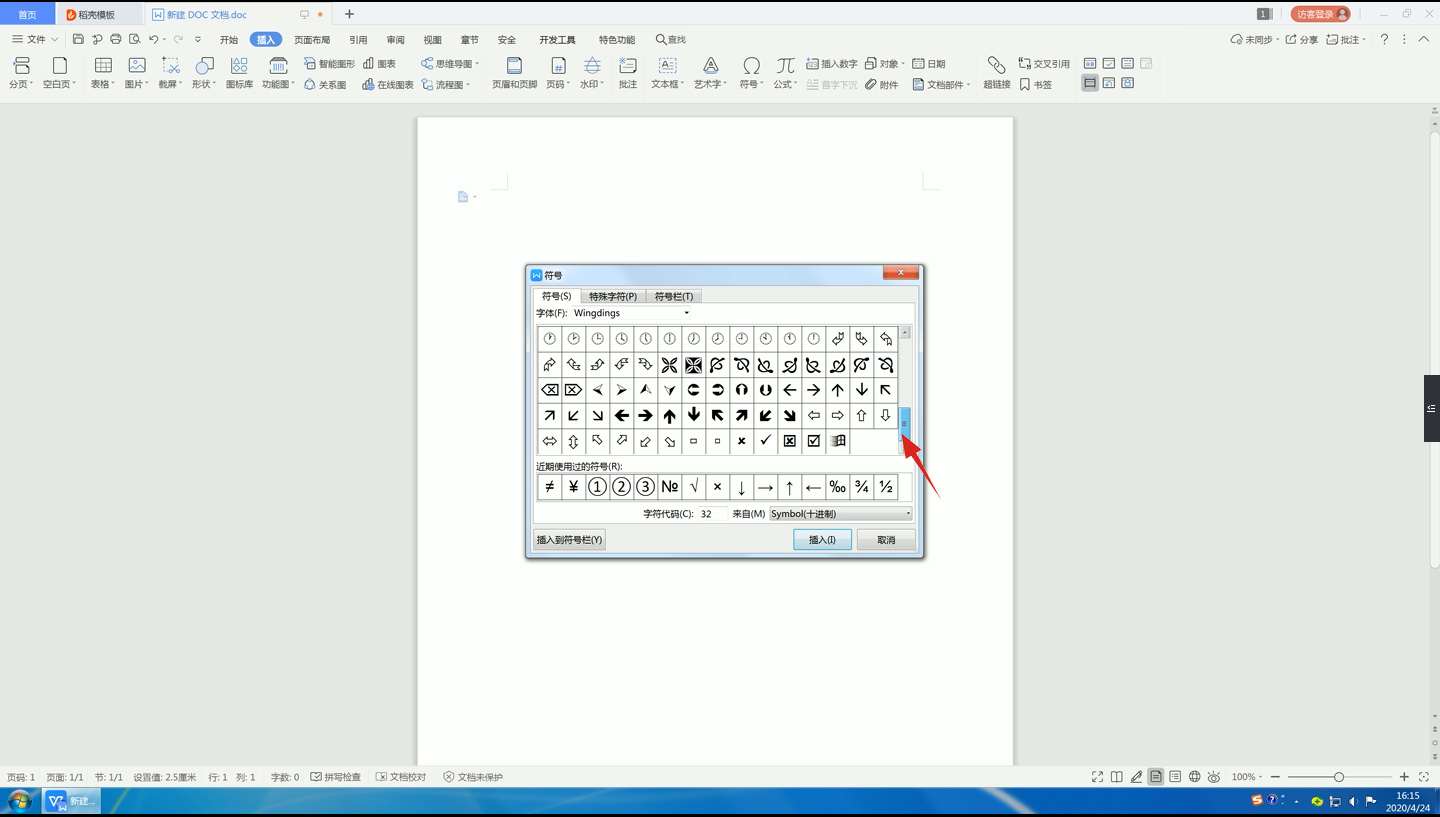Expand the 流程图 flowchart dropdown
This screenshot has height=817, width=1440.
click(x=468, y=85)
